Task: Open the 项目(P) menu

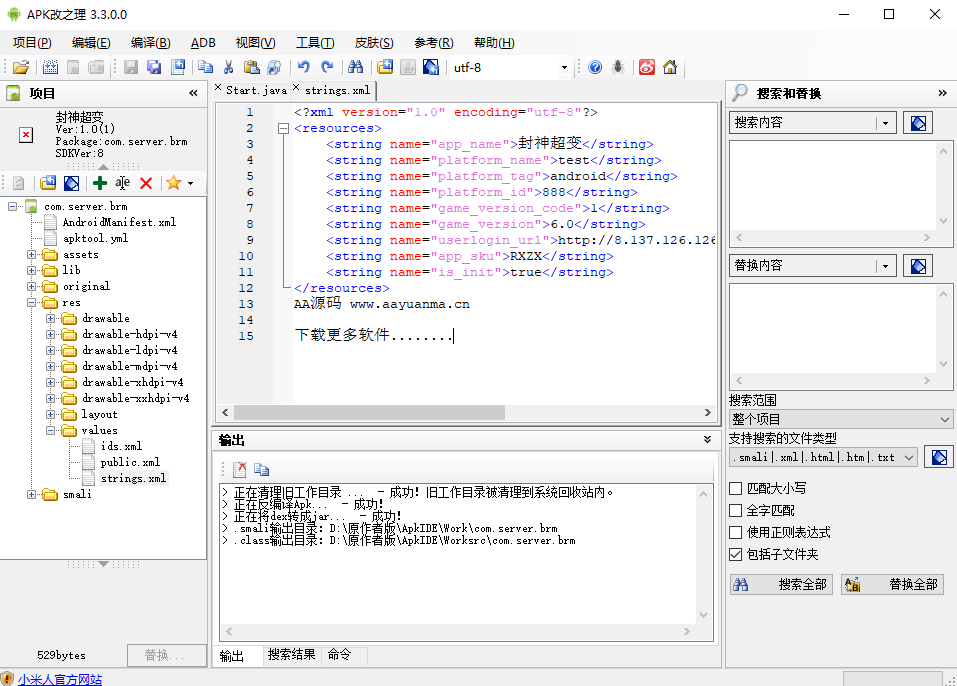Action: [32, 43]
